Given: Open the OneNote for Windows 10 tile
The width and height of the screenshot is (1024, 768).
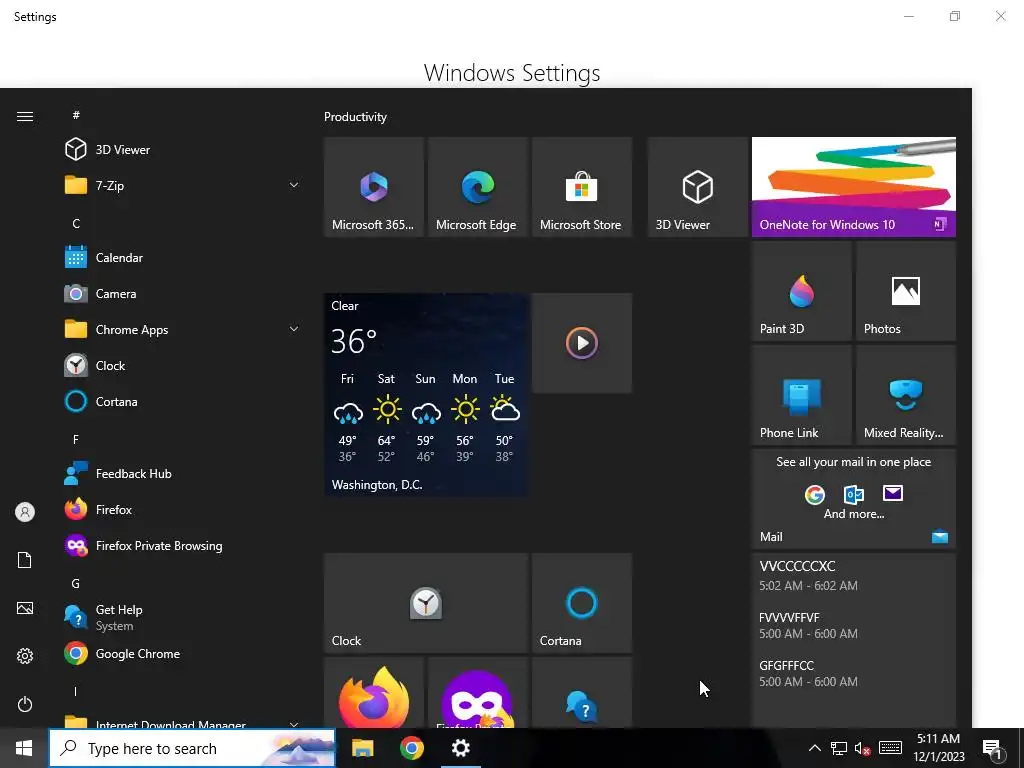Looking at the screenshot, I should coord(854,187).
